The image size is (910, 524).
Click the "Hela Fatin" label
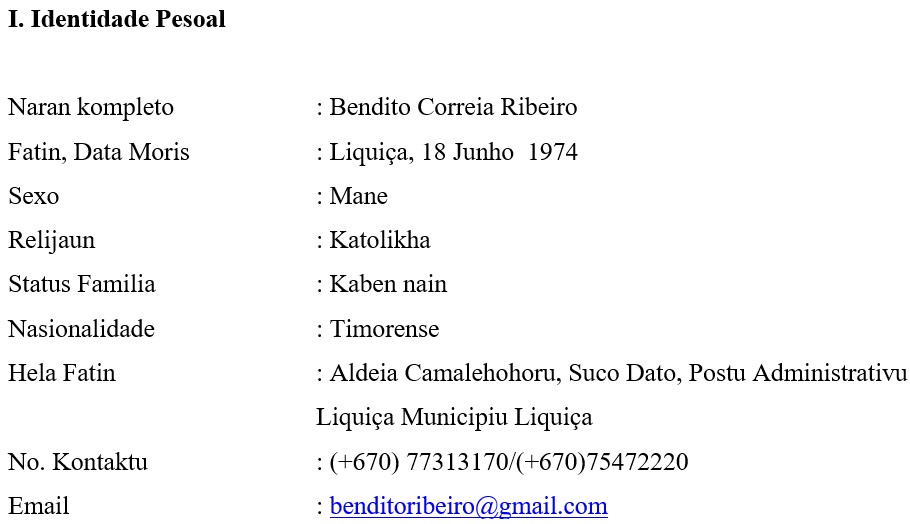(x=62, y=374)
